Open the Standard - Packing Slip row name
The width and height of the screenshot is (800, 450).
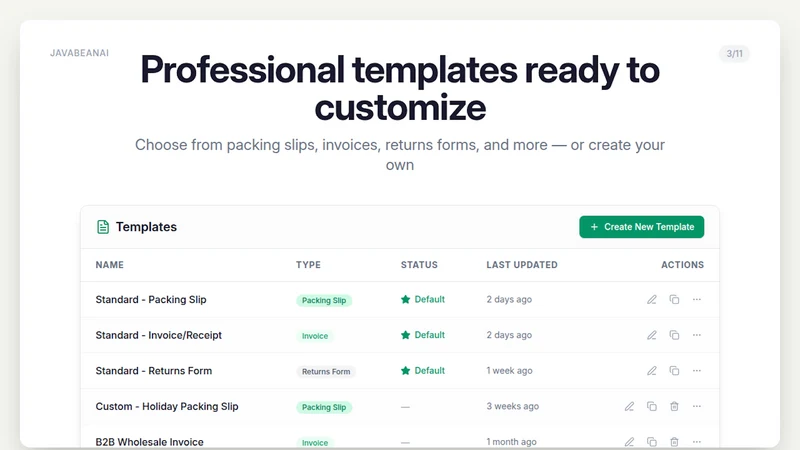tap(151, 299)
